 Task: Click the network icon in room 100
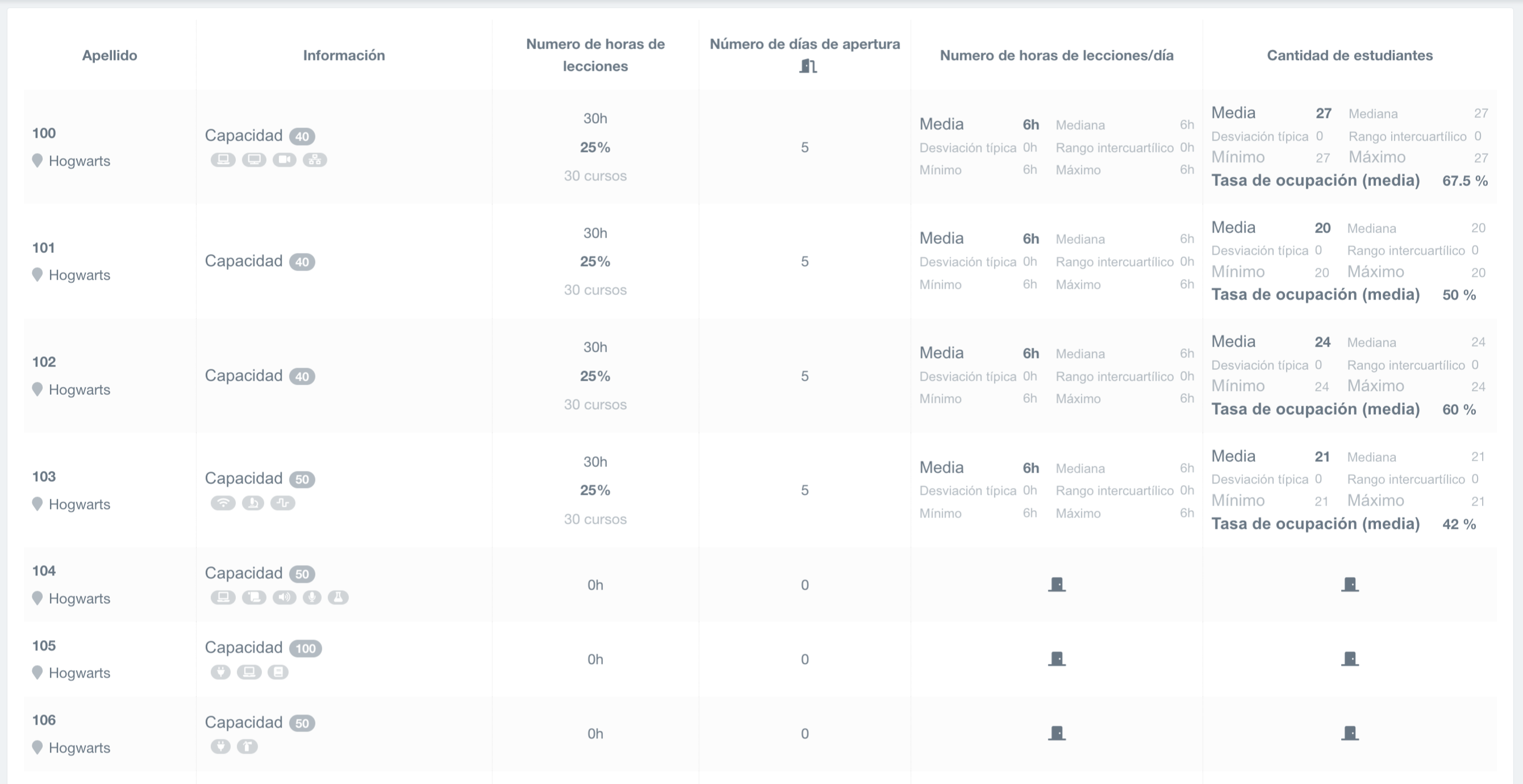[314, 160]
